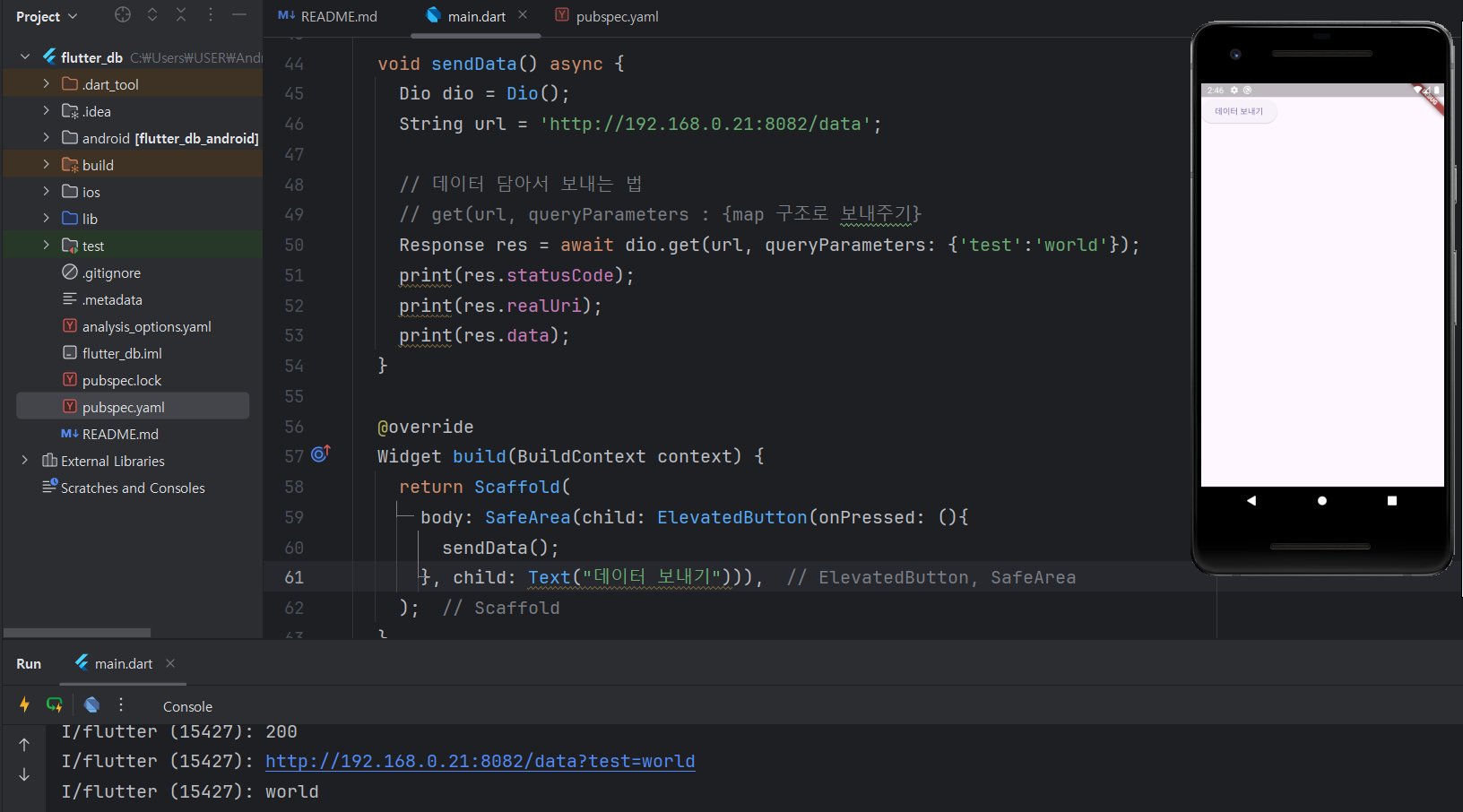Switch to Console tab in Run panel
1463x812 pixels.
click(x=187, y=707)
